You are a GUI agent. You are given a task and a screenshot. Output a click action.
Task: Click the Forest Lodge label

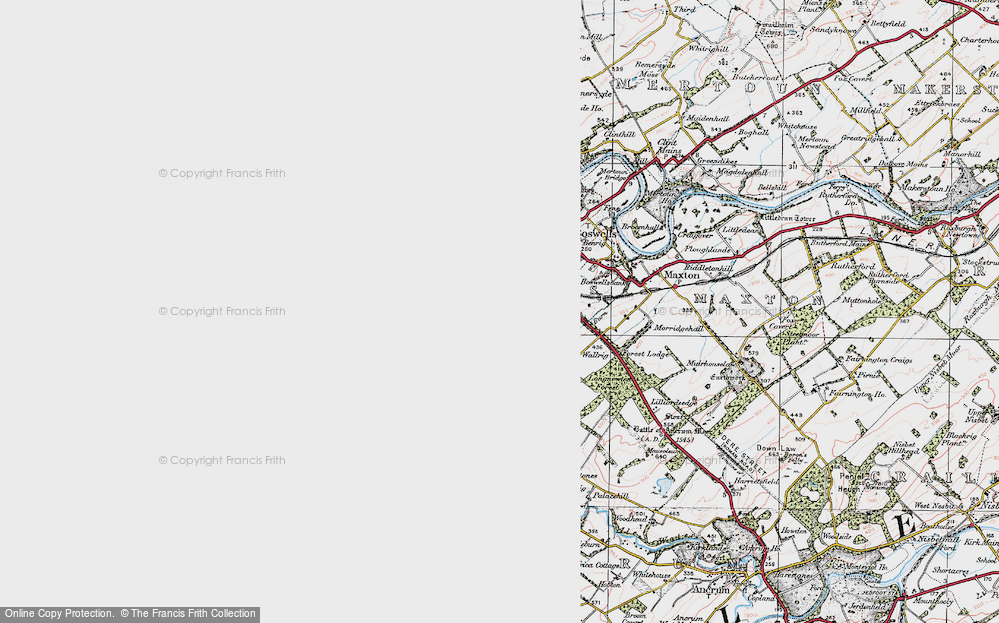(x=645, y=354)
